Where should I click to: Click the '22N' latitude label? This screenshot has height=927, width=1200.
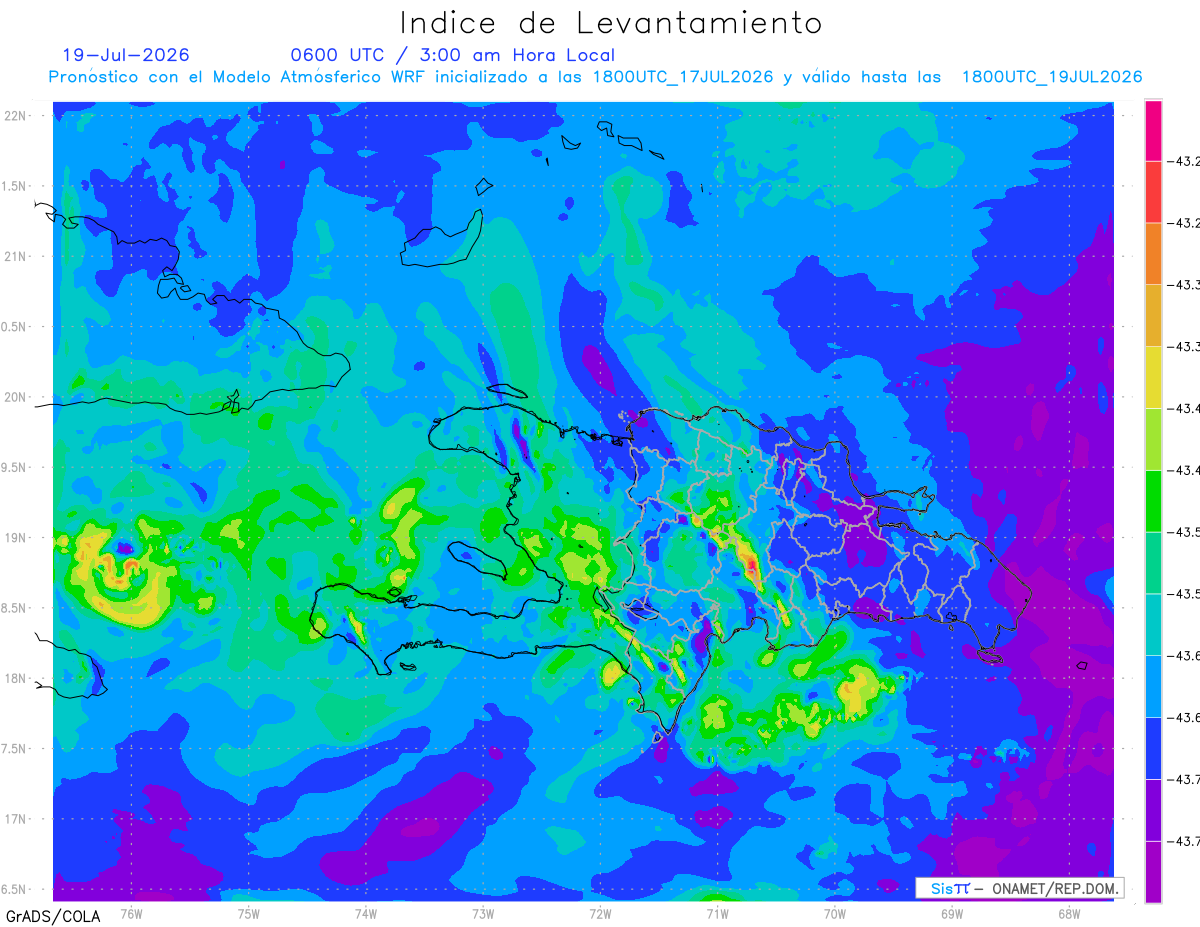coord(15,116)
